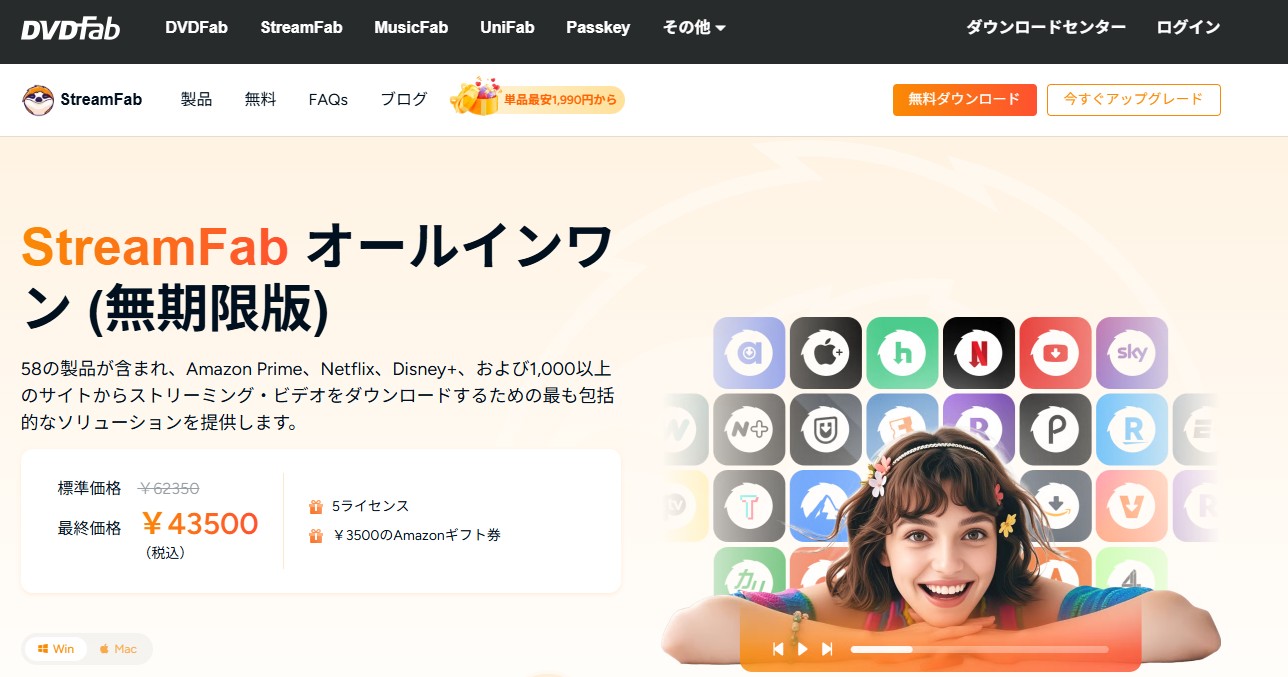1288x677 pixels.
Task: Click the 無料ダウンロード orange button
Action: point(964,100)
